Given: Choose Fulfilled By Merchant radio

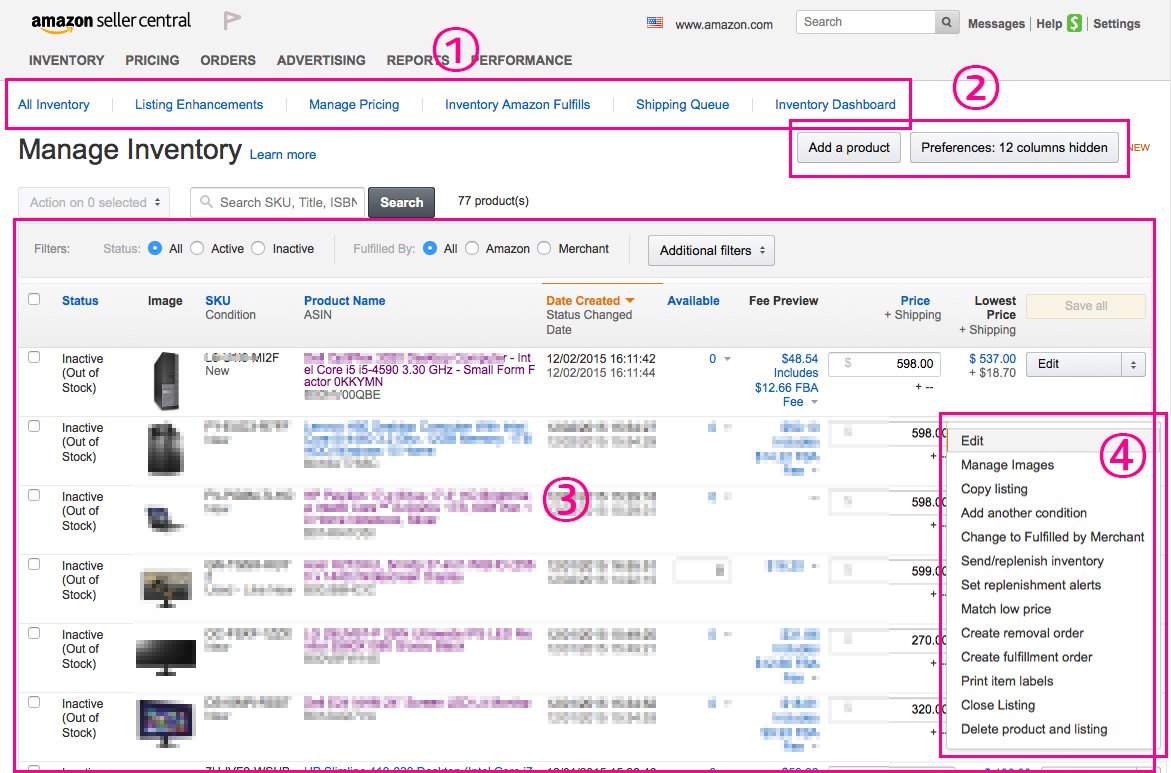Looking at the screenshot, I should [x=544, y=248].
